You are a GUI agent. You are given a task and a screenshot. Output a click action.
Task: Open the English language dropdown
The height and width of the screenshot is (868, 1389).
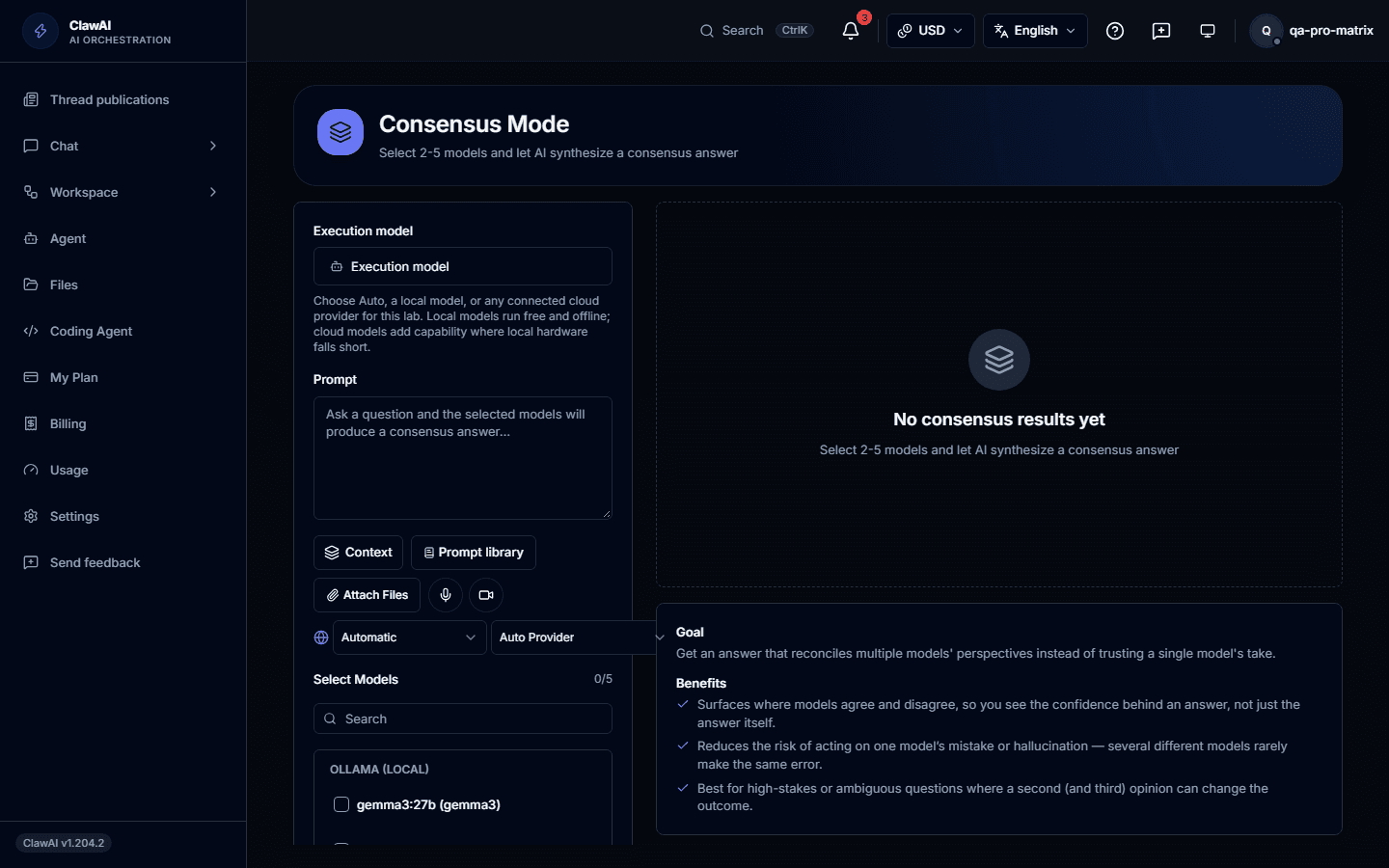tap(1035, 31)
